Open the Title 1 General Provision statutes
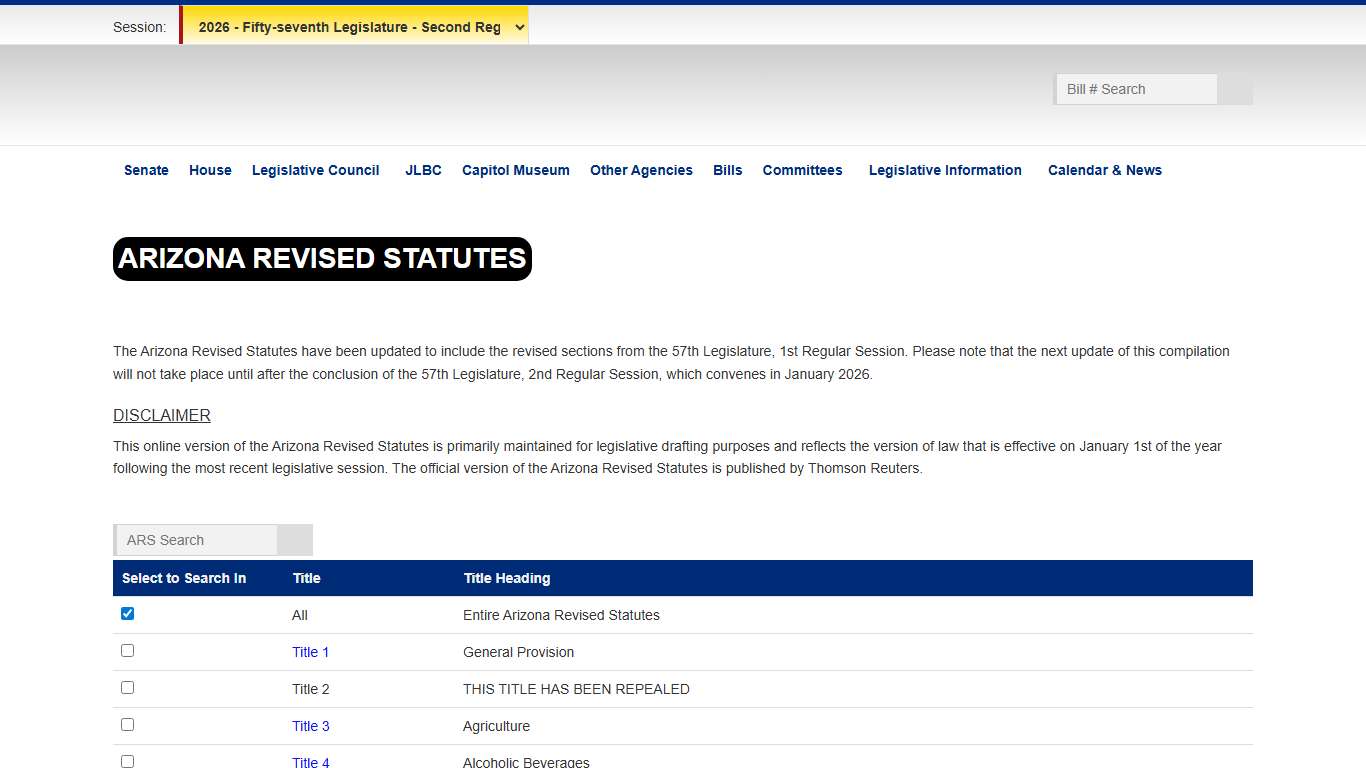This screenshot has height=768, width=1366. pyautogui.click(x=310, y=652)
